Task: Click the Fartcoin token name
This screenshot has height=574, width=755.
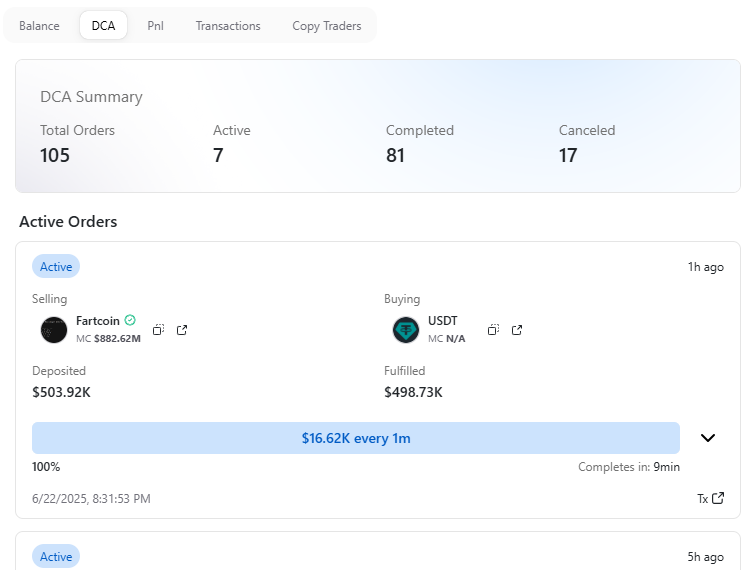Action: click(97, 321)
